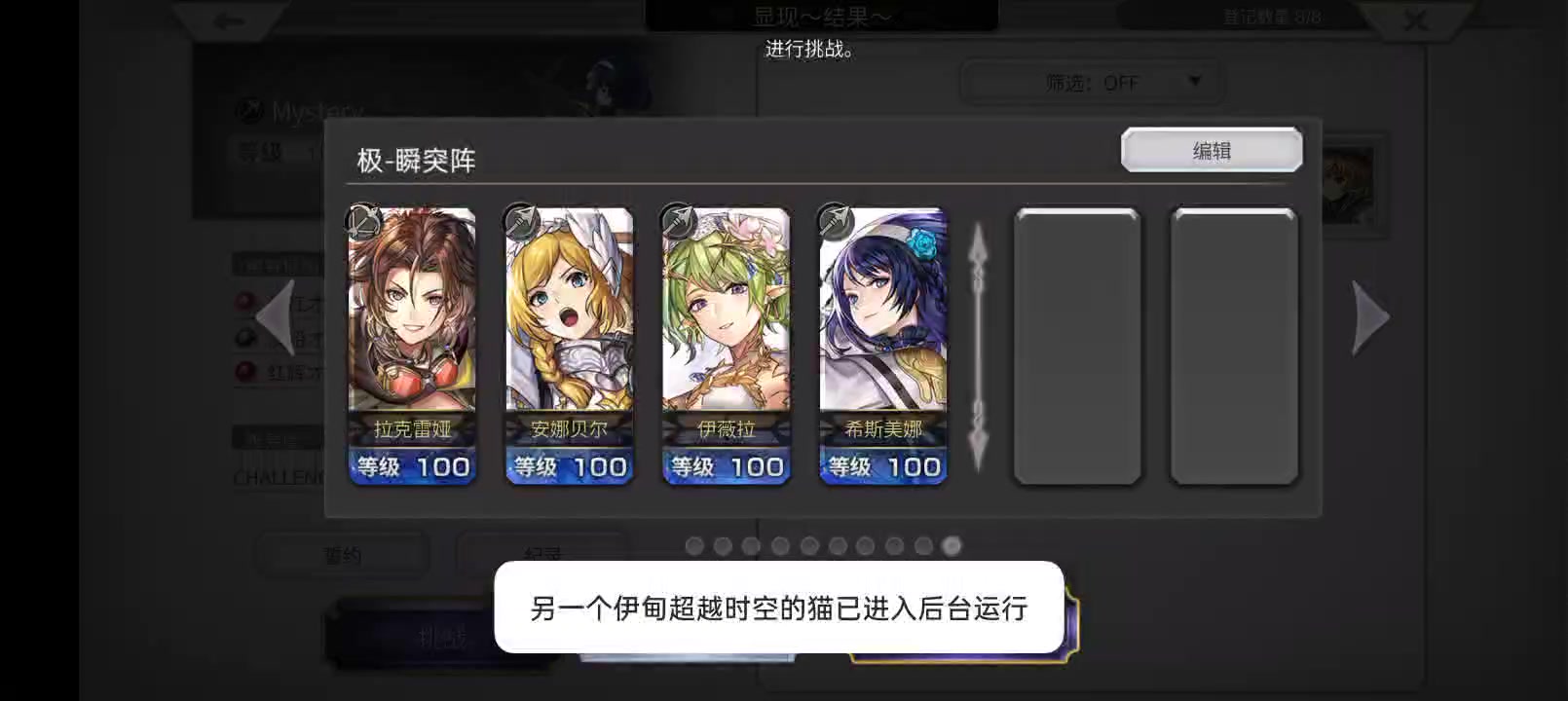Select the 希斯美娜 character card
The height and width of the screenshot is (701, 1568).
point(882,346)
